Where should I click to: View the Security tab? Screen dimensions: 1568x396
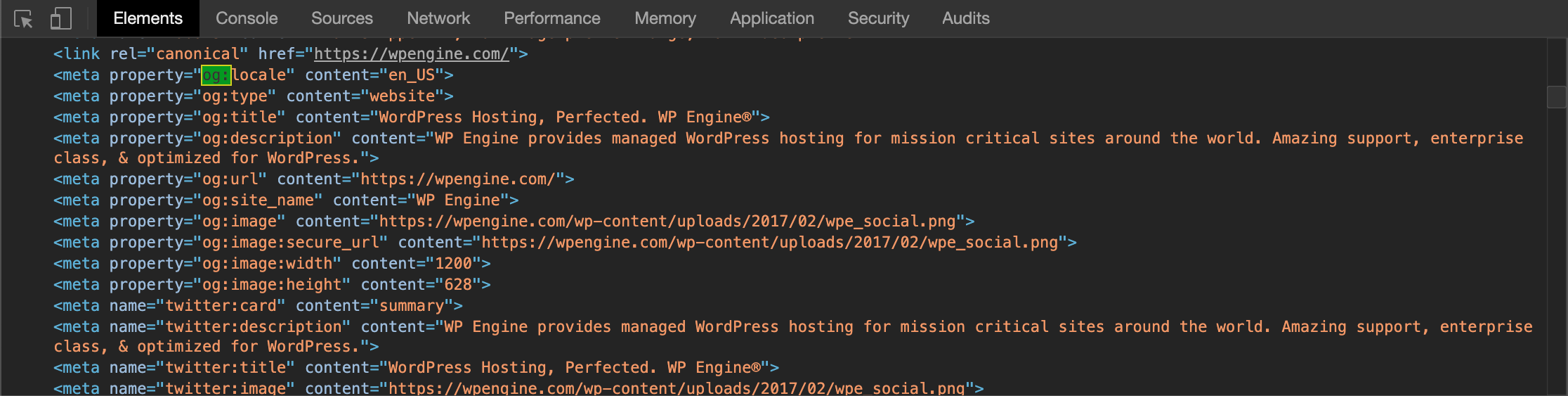[878, 18]
